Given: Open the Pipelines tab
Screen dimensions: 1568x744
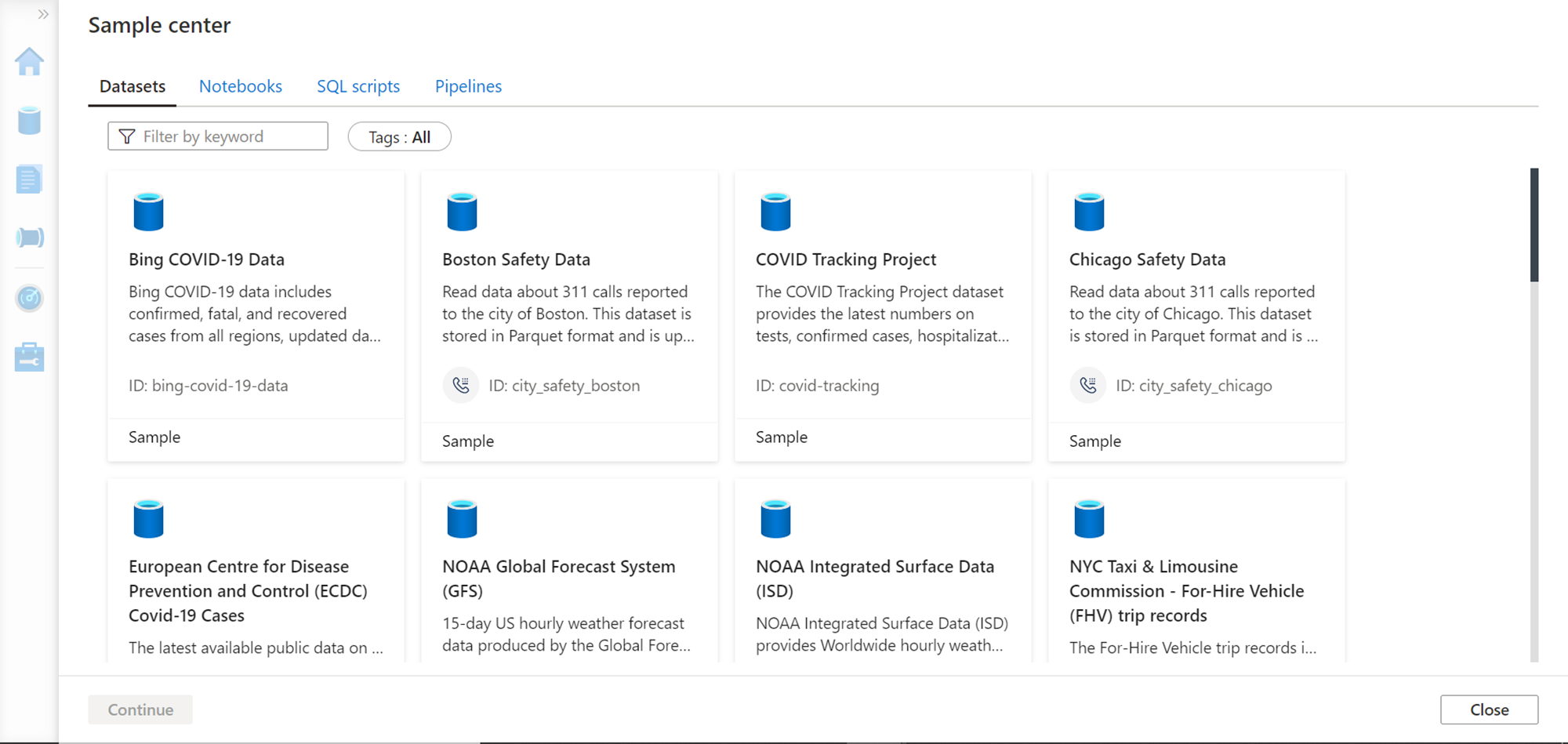Looking at the screenshot, I should pos(468,86).
